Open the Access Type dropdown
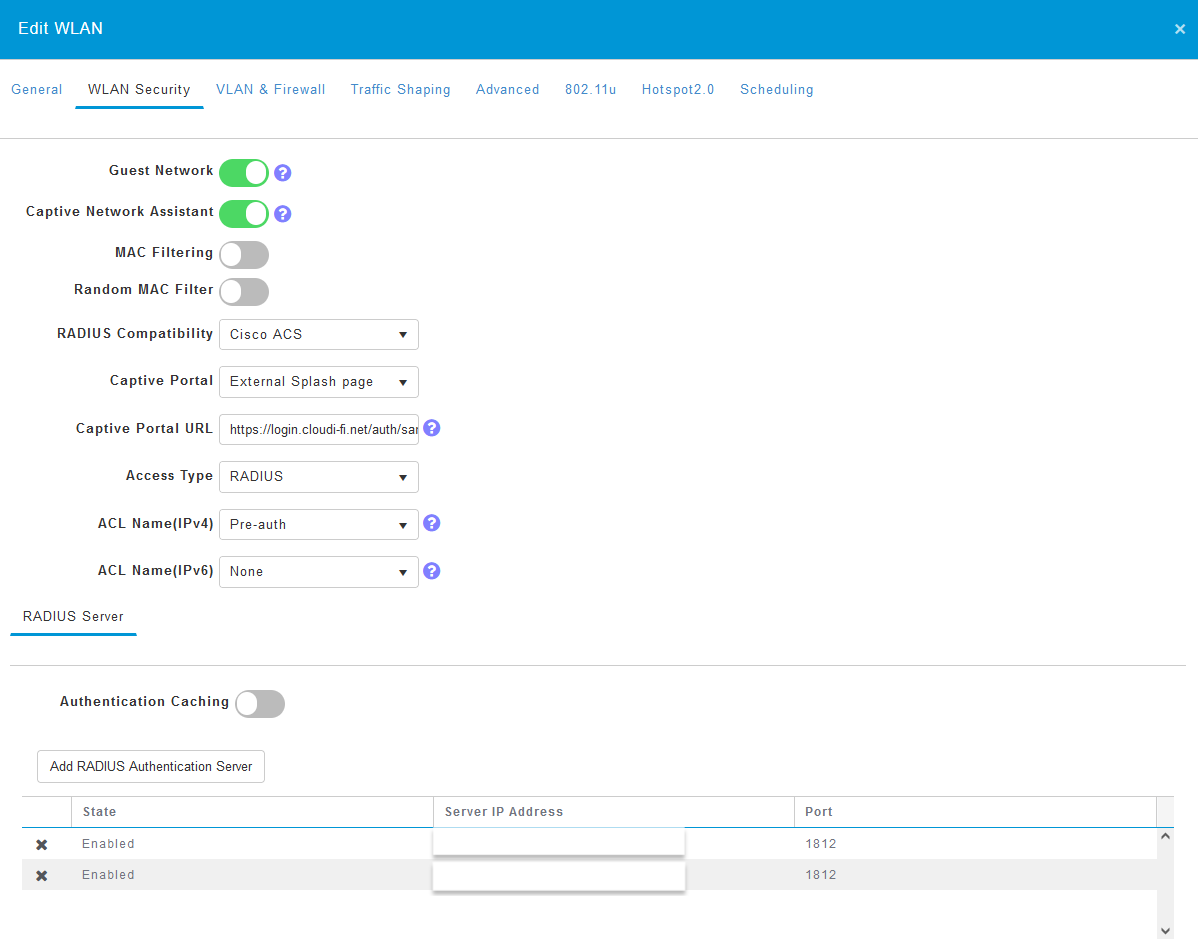The height and width of the screenshot is (949, 1198). coord(318,477)
